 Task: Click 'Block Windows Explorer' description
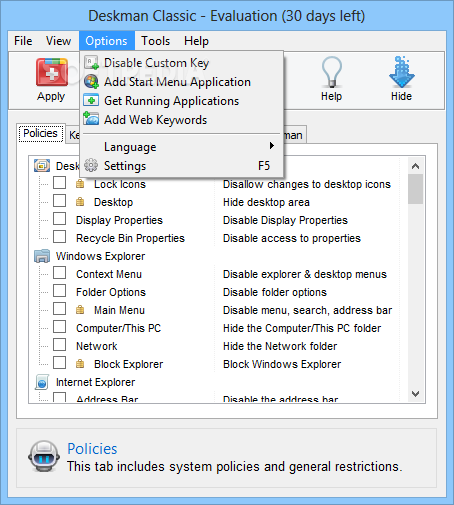click(282, 364)
